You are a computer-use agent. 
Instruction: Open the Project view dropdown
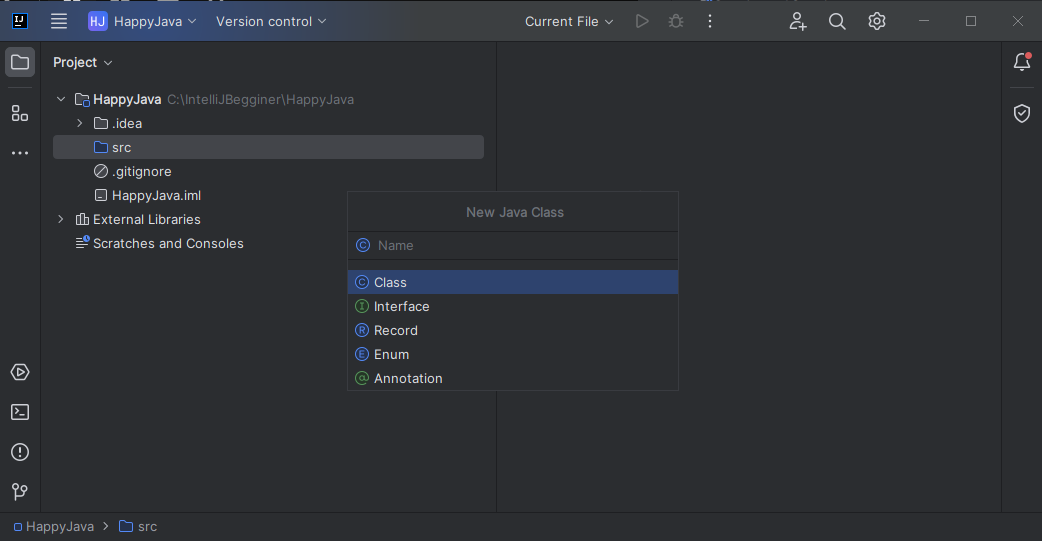[x=82, y=62]
